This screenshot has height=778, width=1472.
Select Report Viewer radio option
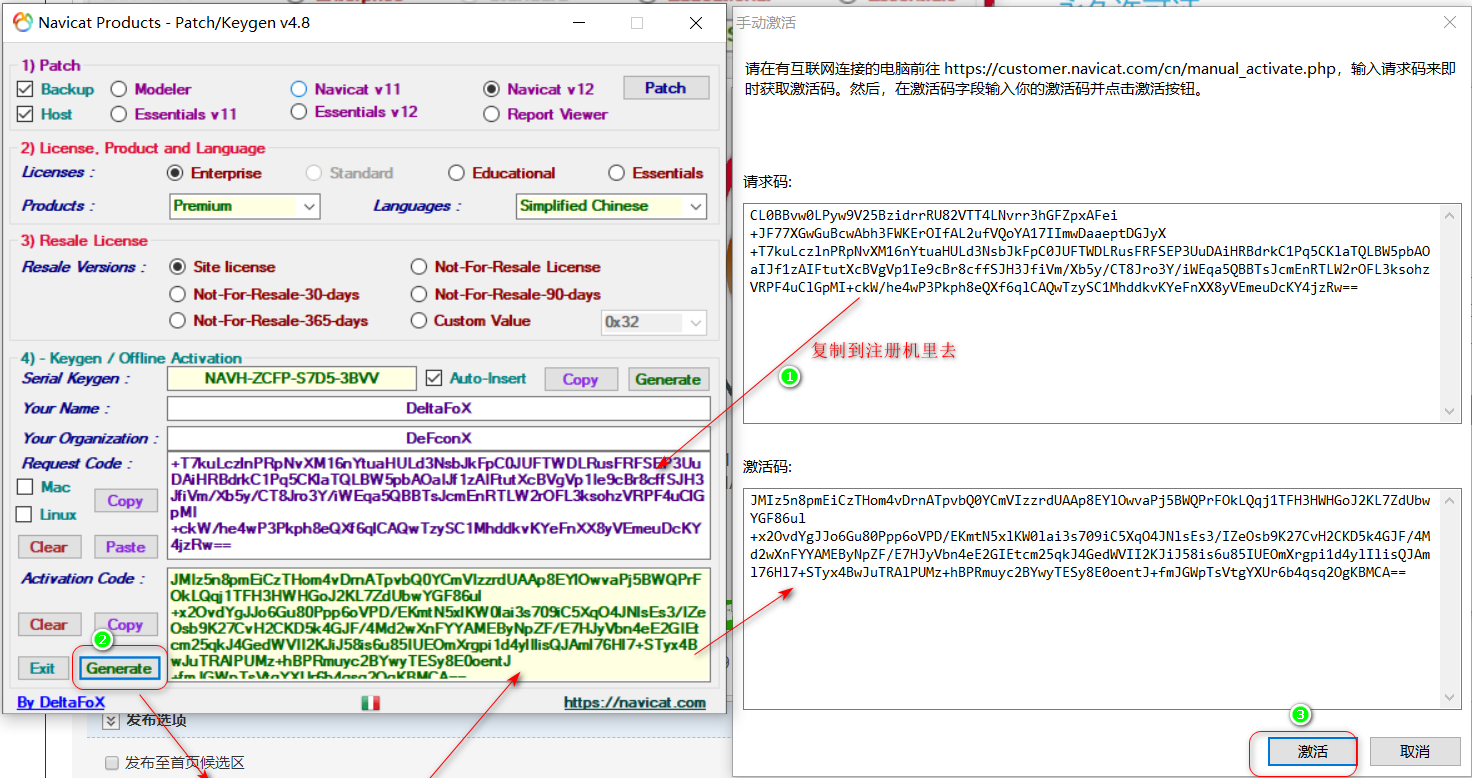(x=491, y=114)
